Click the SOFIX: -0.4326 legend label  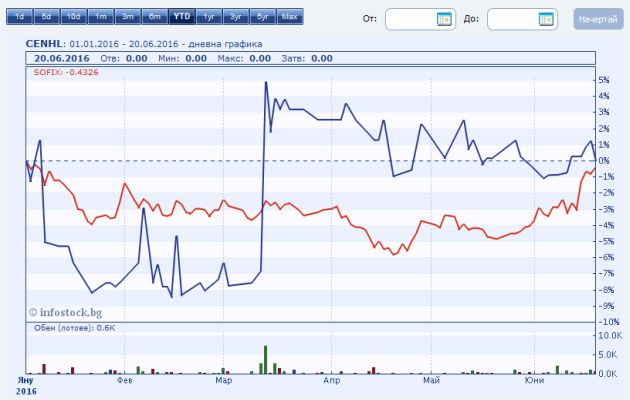coord(66,72)
